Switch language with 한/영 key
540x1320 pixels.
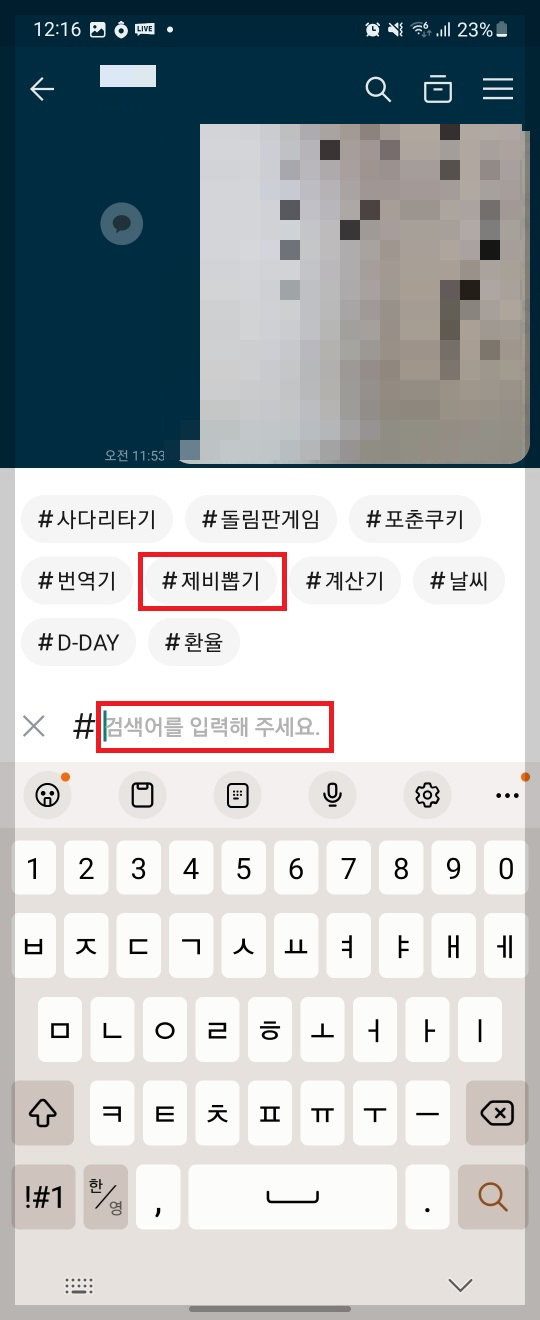pos(106,1195)
